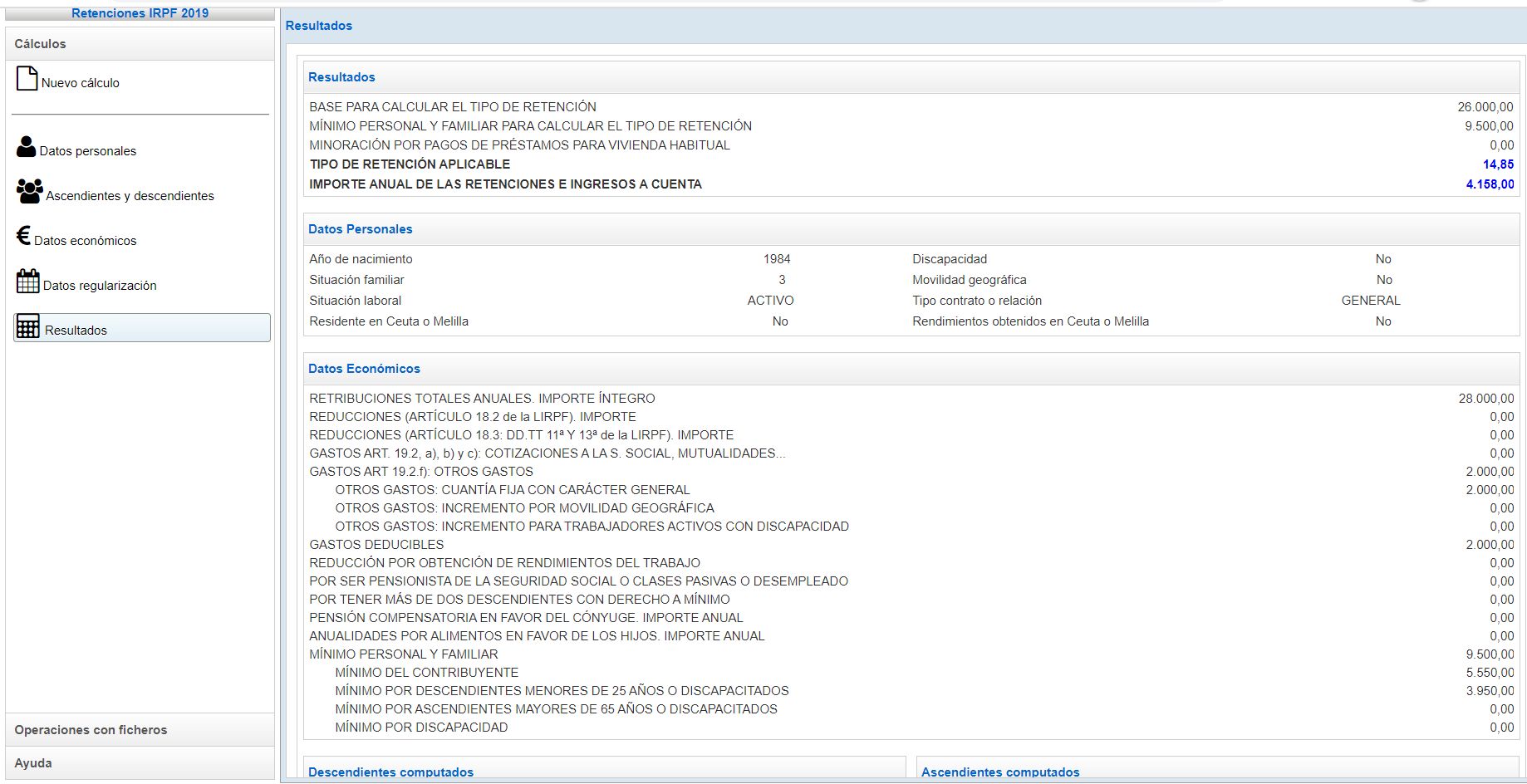Click the 1984 birth year value
Image resolution: width=1527 pixels, height=784 pixels.
[777, 259]
